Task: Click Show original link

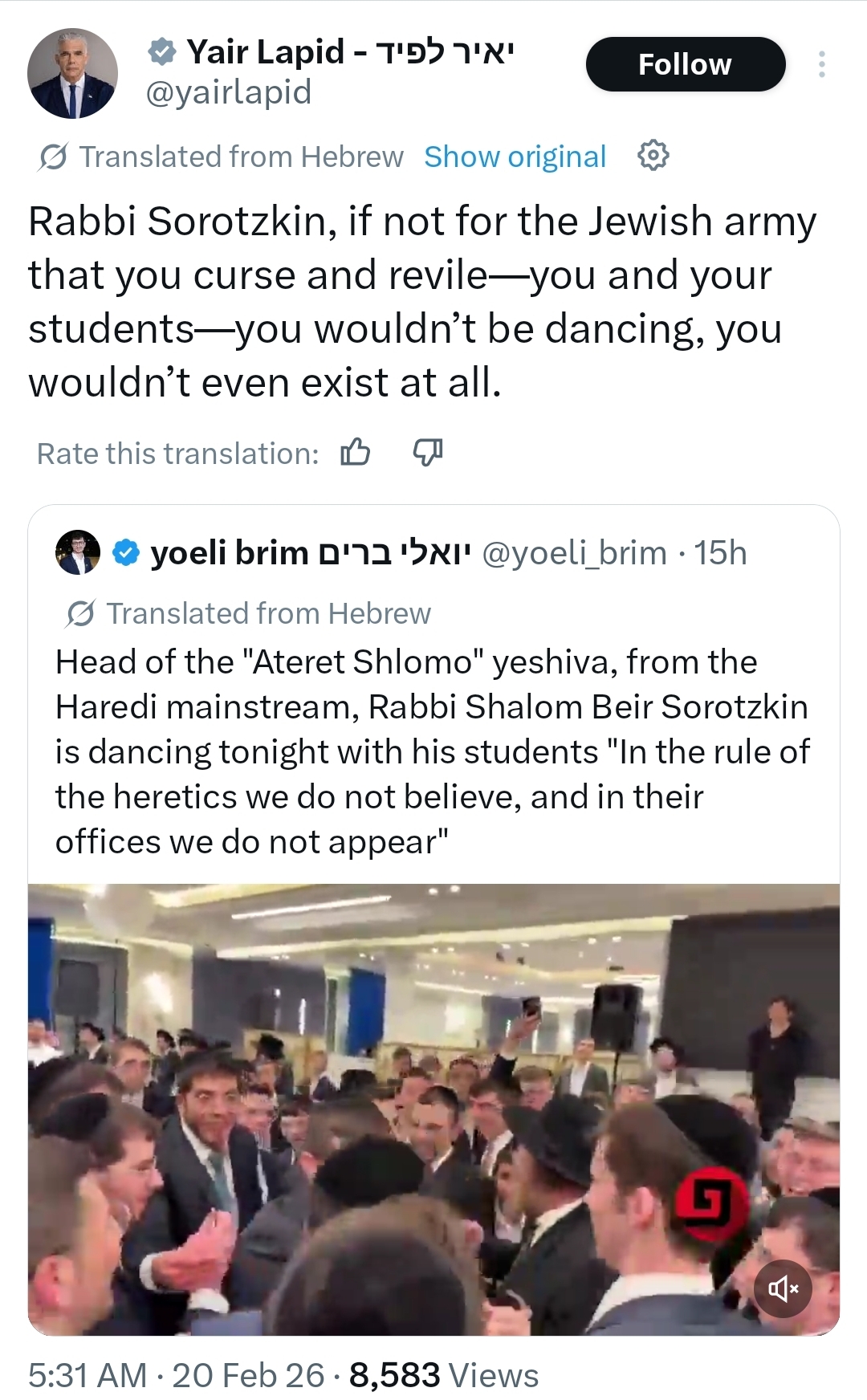Action: (x=515, y=157)
